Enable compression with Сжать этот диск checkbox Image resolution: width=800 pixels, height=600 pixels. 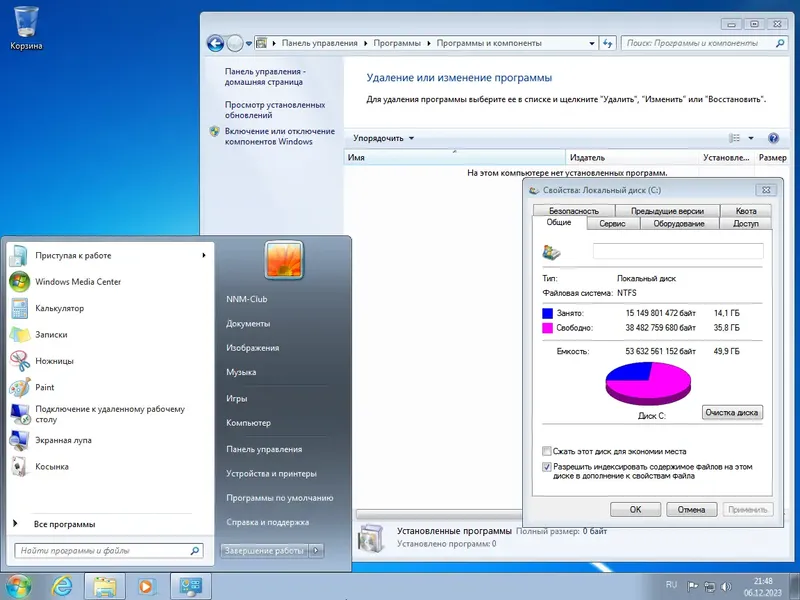point(547,451)
